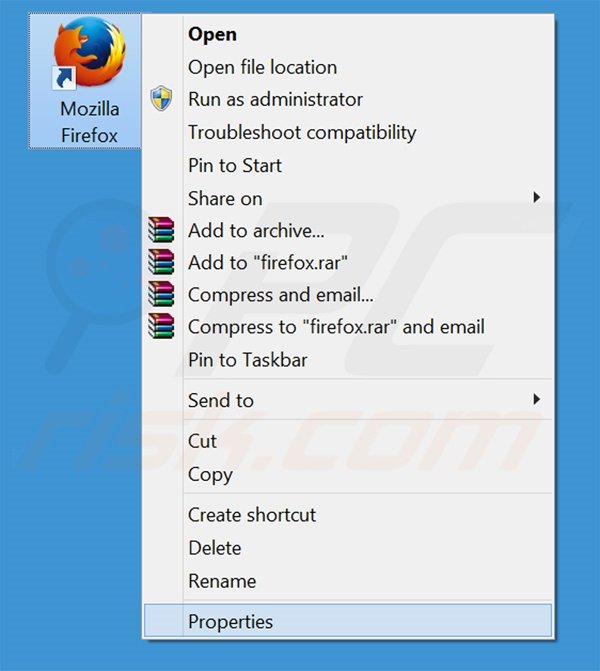Click Create shortcut
600x671 pixels.
click(x=251, y=515)
